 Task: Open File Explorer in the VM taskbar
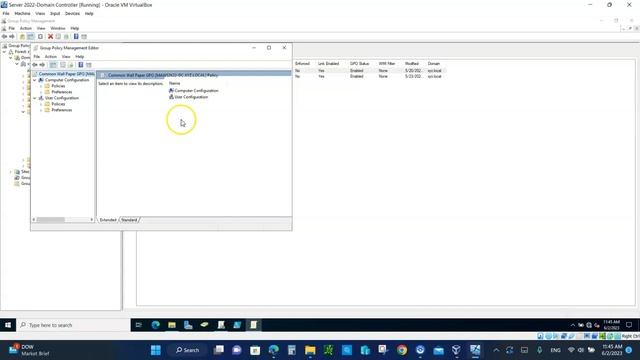[x=172, y=325]
